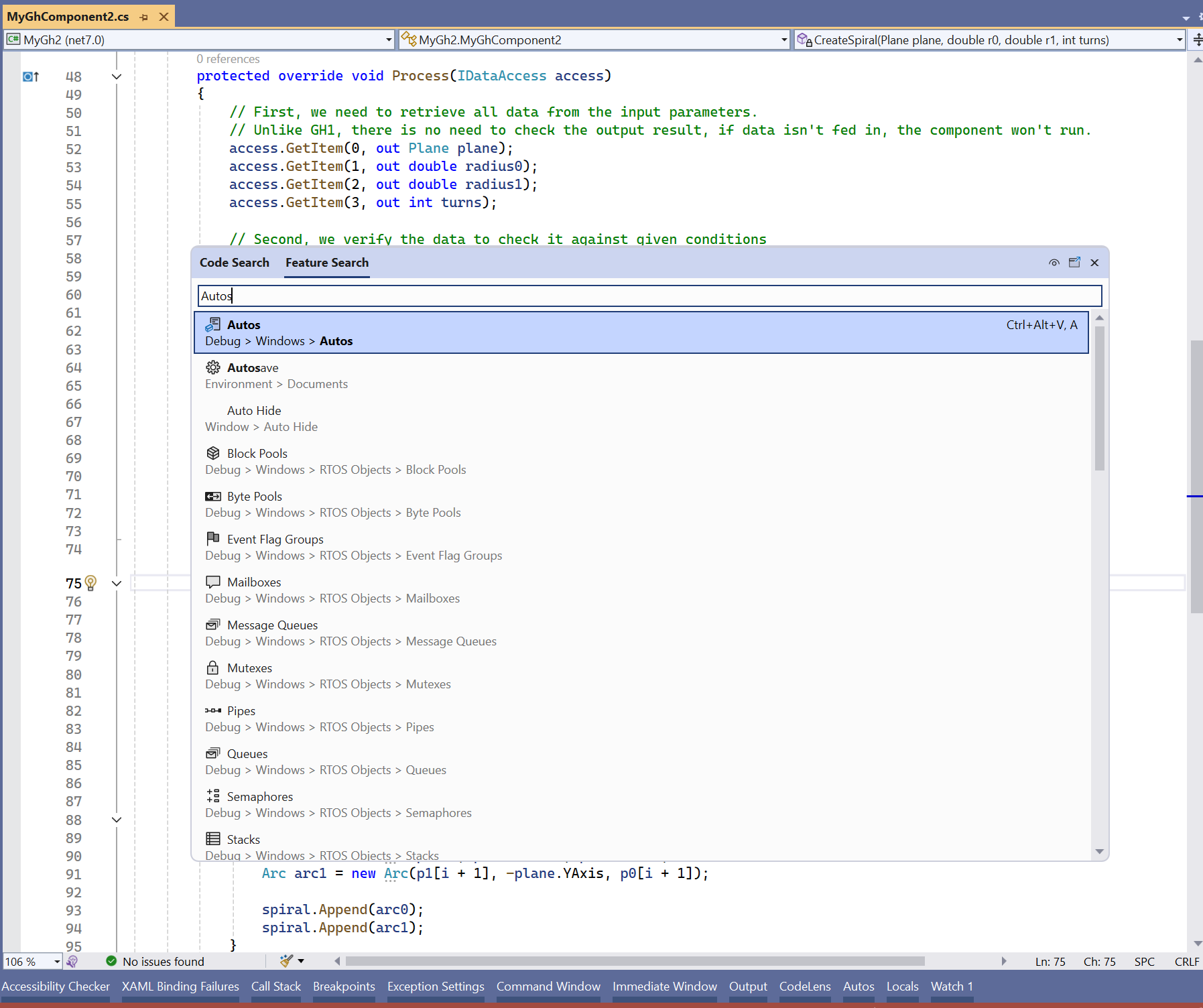Open the XAML Binding Failures tab
Screen dimensions: 1203x1008
pos(180,987)
